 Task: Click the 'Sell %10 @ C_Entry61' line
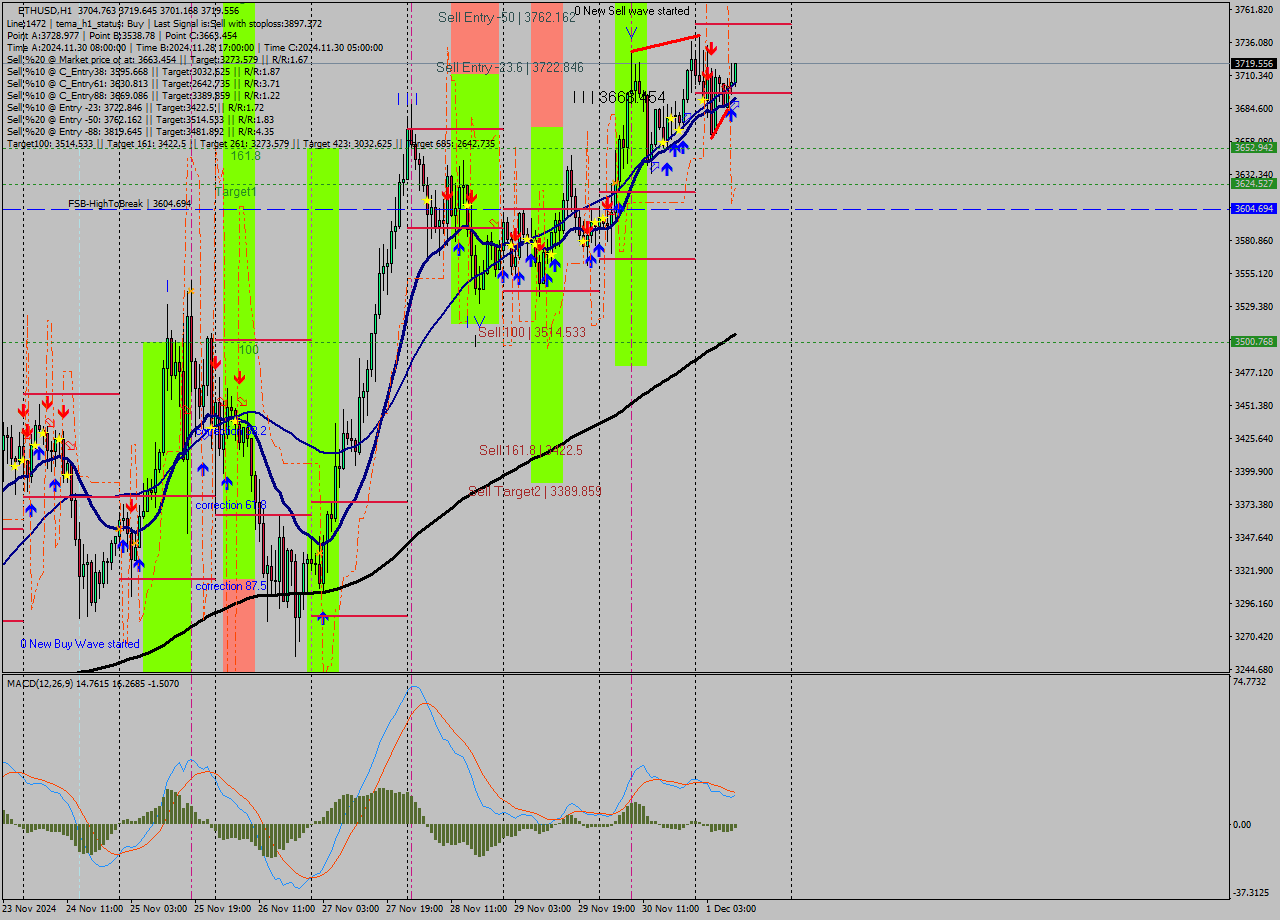143,83
